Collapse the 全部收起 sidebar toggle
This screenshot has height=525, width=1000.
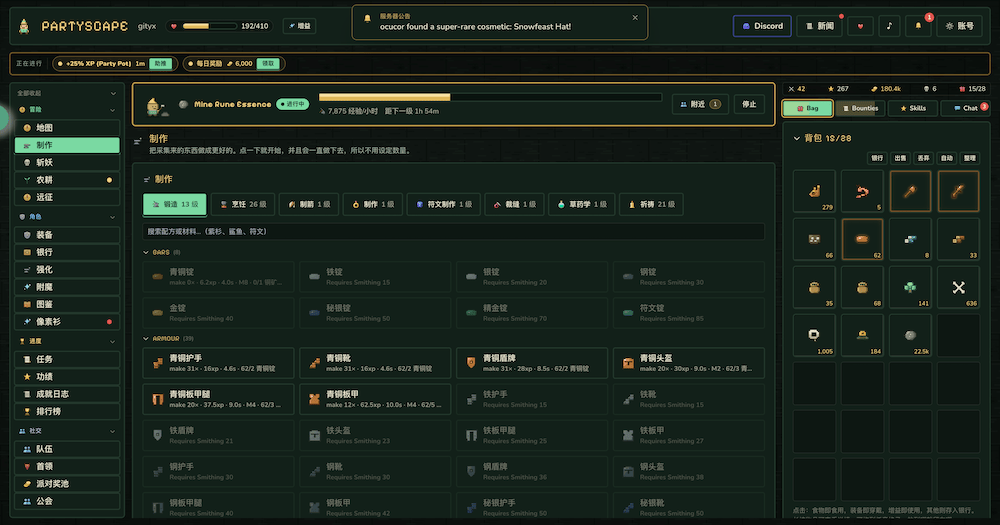67,93
